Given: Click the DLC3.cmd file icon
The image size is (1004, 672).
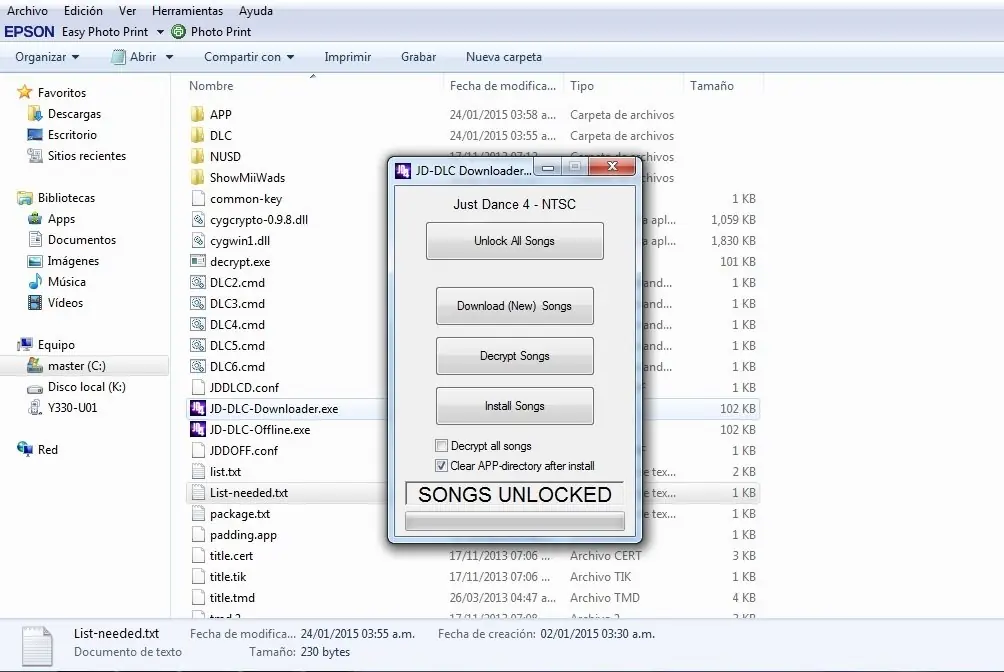Looking at the screenshot, I should [x=198, y=304].
